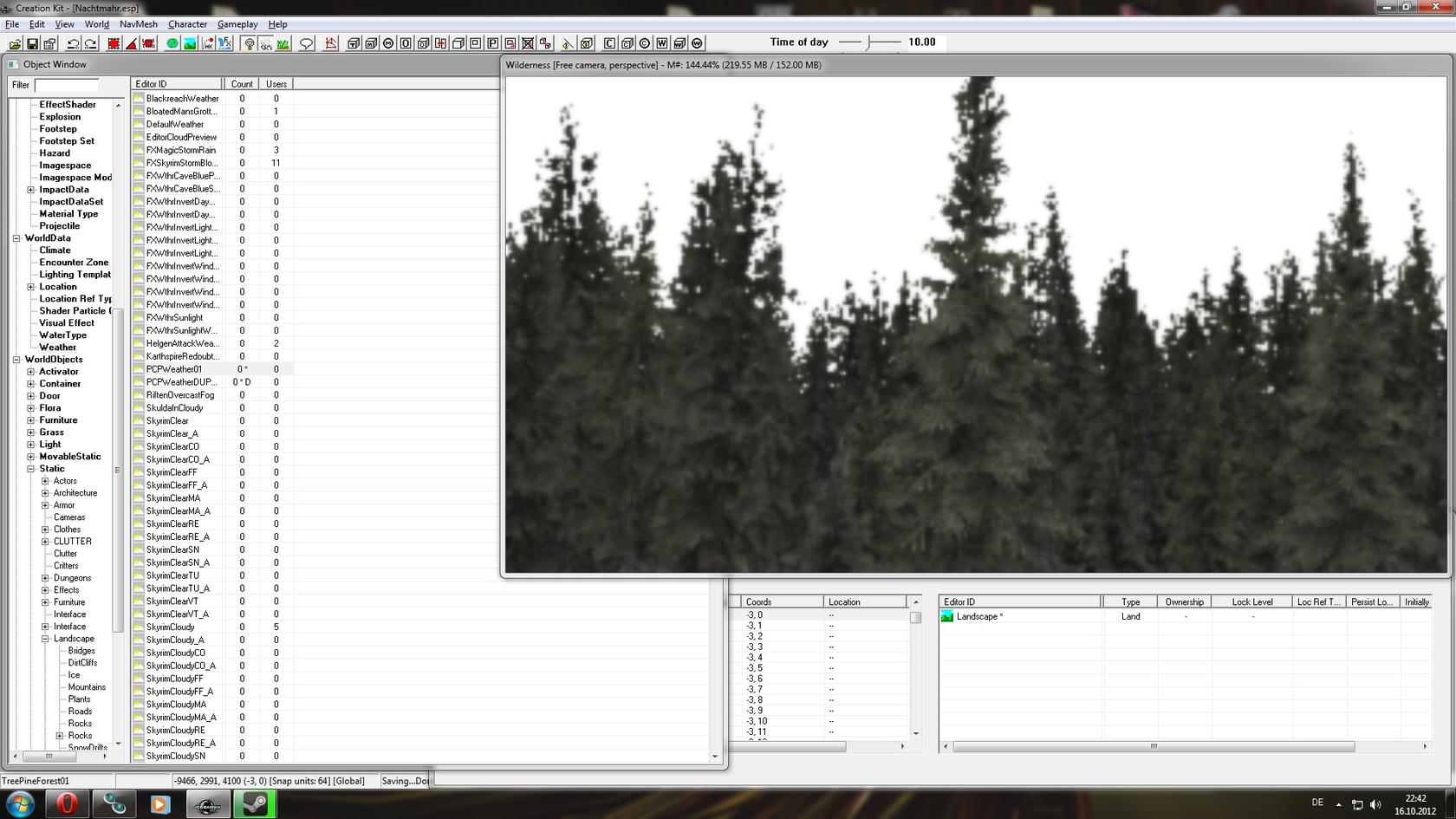Image resolution: width=1456 pixels, height=819 pixels.
Task: Expand the Furniture node under WorldObjects
Action: [31, 420]
